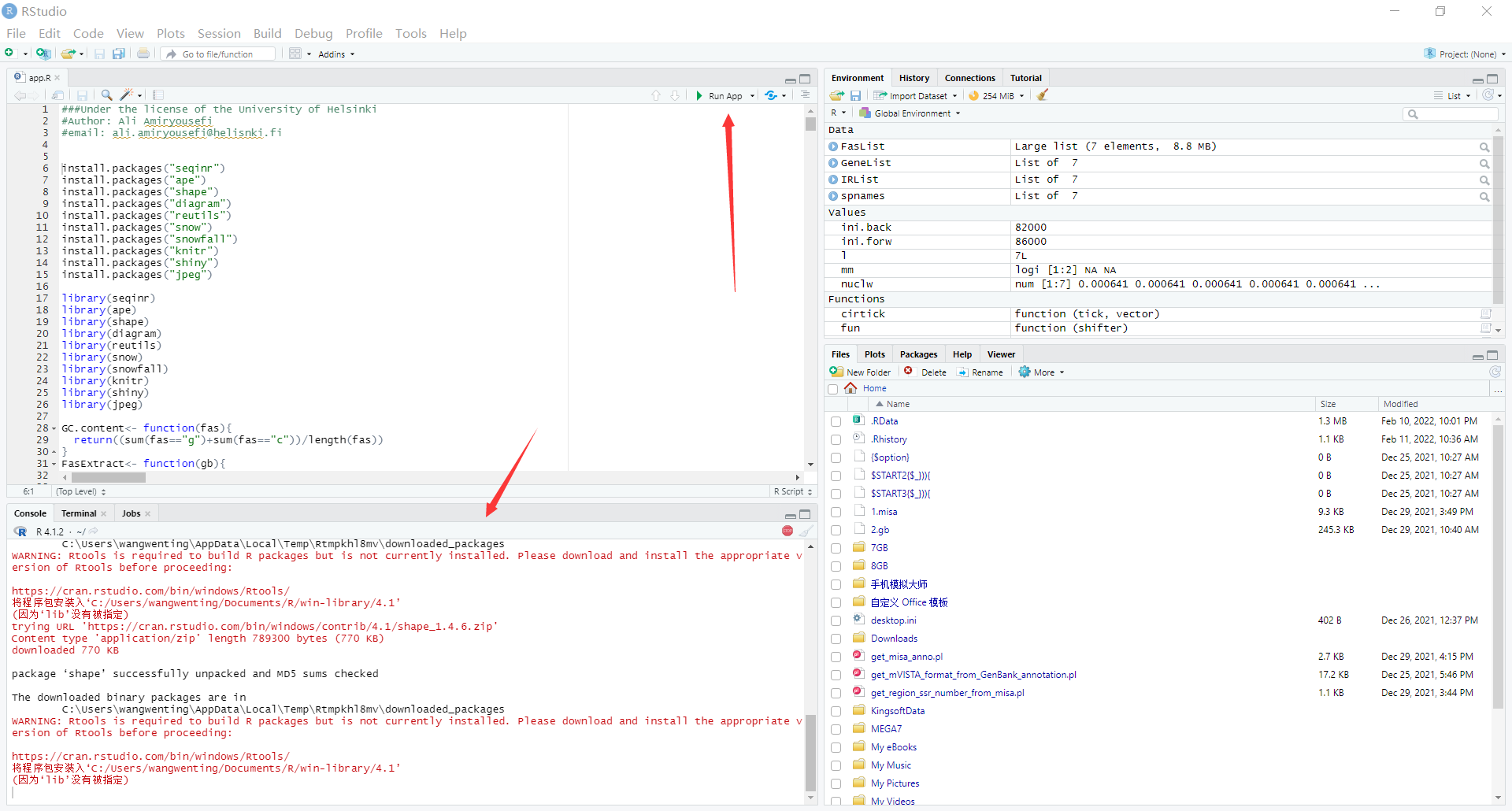Tick the checkbox for MEGA7 folder

[836, 729]
